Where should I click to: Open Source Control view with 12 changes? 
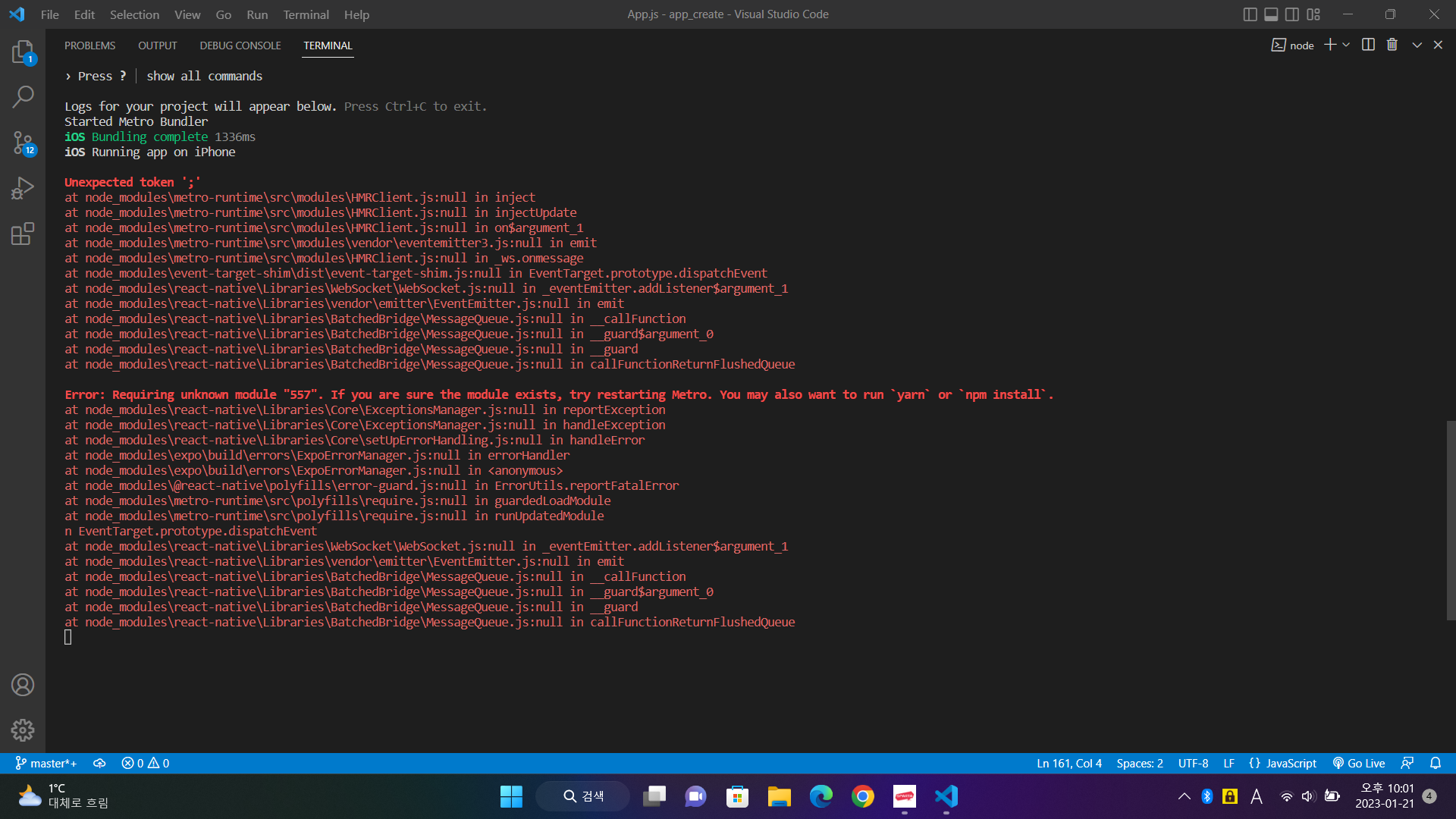coord(23,143)
